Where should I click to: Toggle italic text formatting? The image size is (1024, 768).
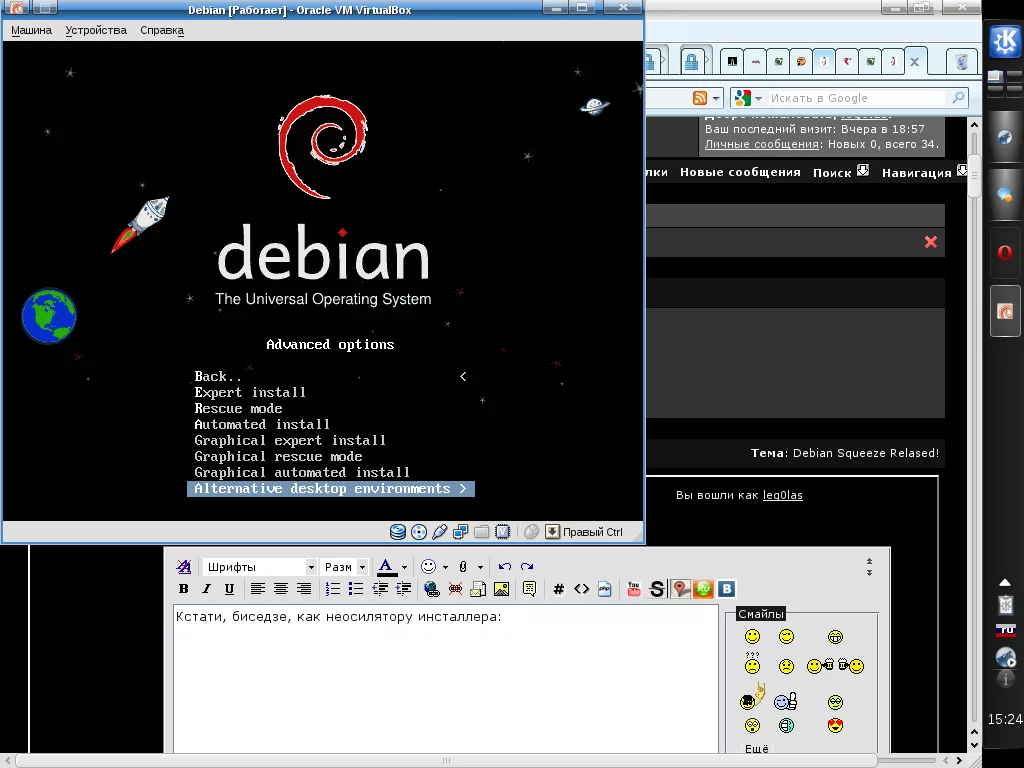[206, 589]
